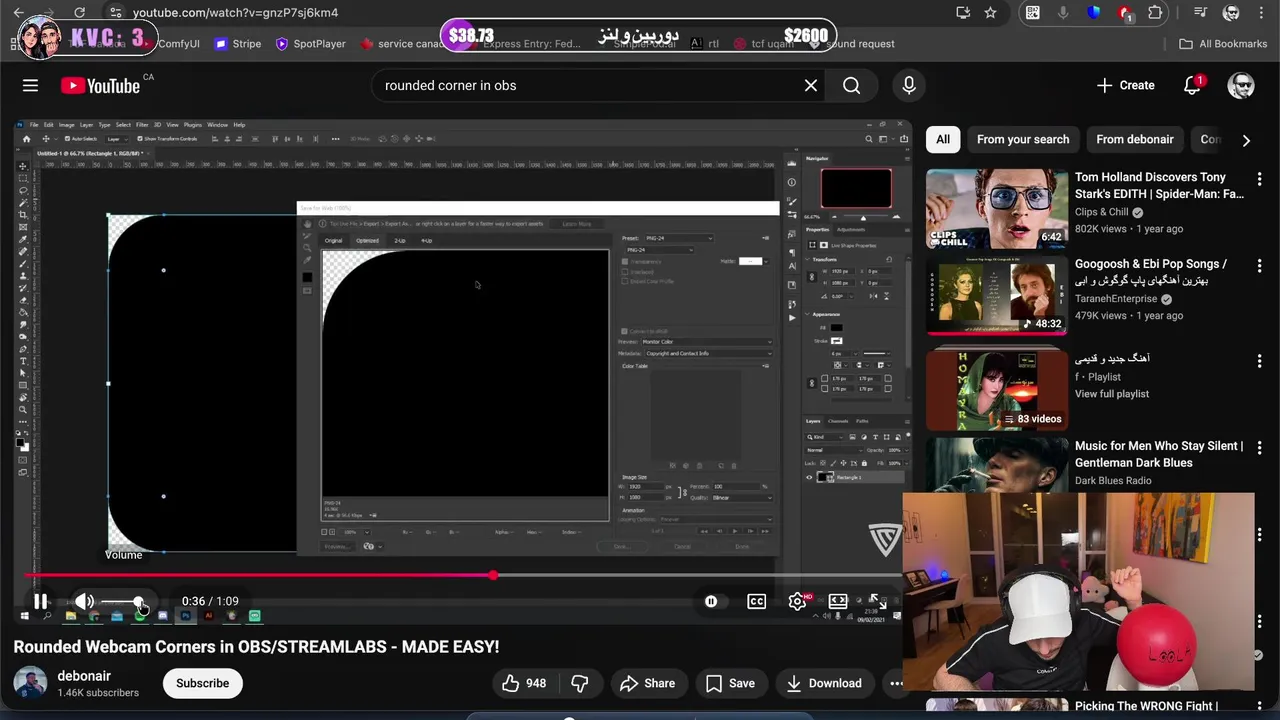Viewport: 1280px width, 720px height.
Task: Open the Create menu button
Action: pos(1125,85)
